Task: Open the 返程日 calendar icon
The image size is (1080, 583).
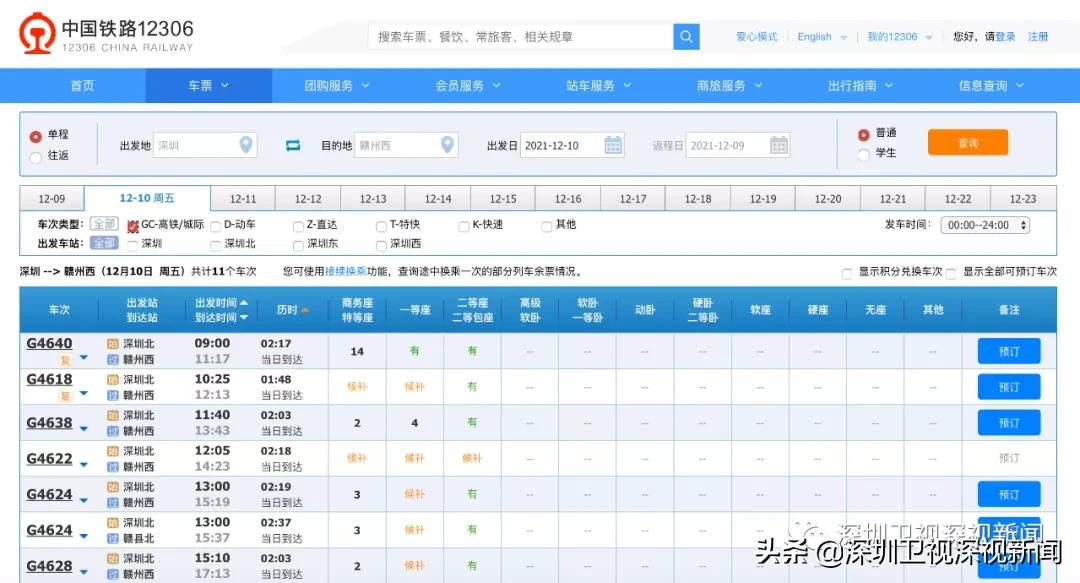Action: (x=778, y=144)
